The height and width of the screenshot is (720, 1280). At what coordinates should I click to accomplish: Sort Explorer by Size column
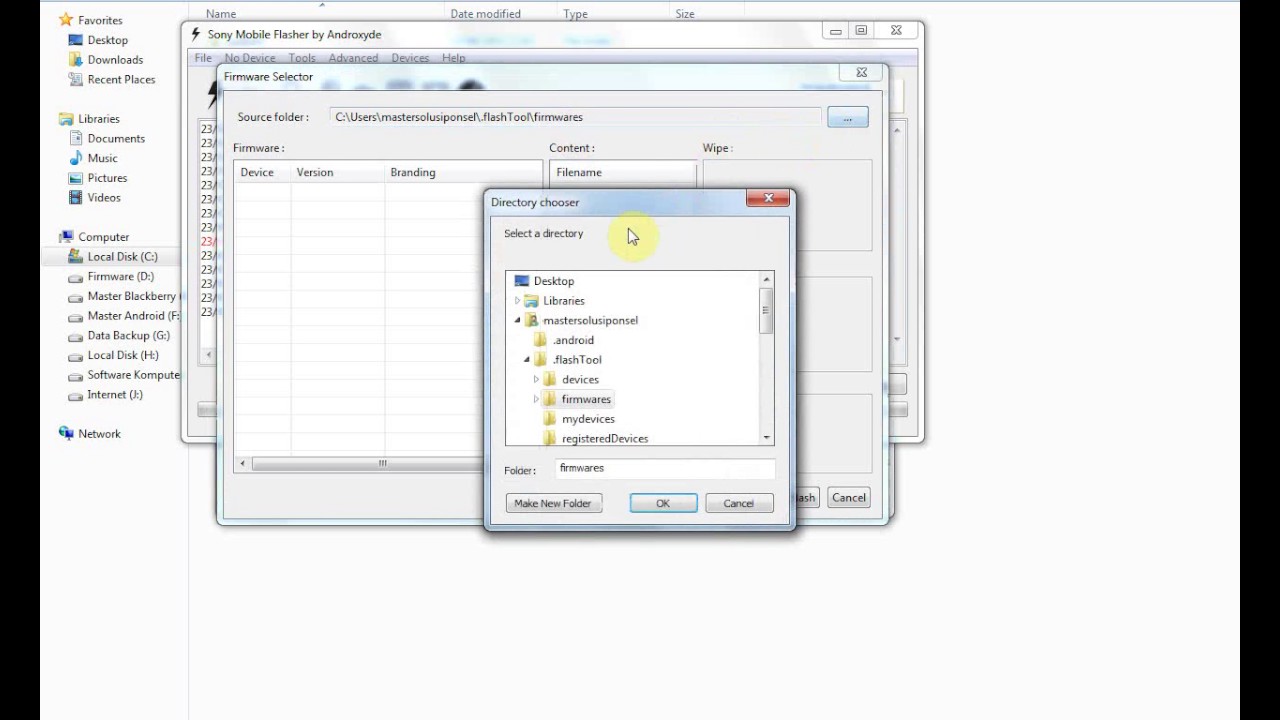pyautogui.click(x=685, y=14)
